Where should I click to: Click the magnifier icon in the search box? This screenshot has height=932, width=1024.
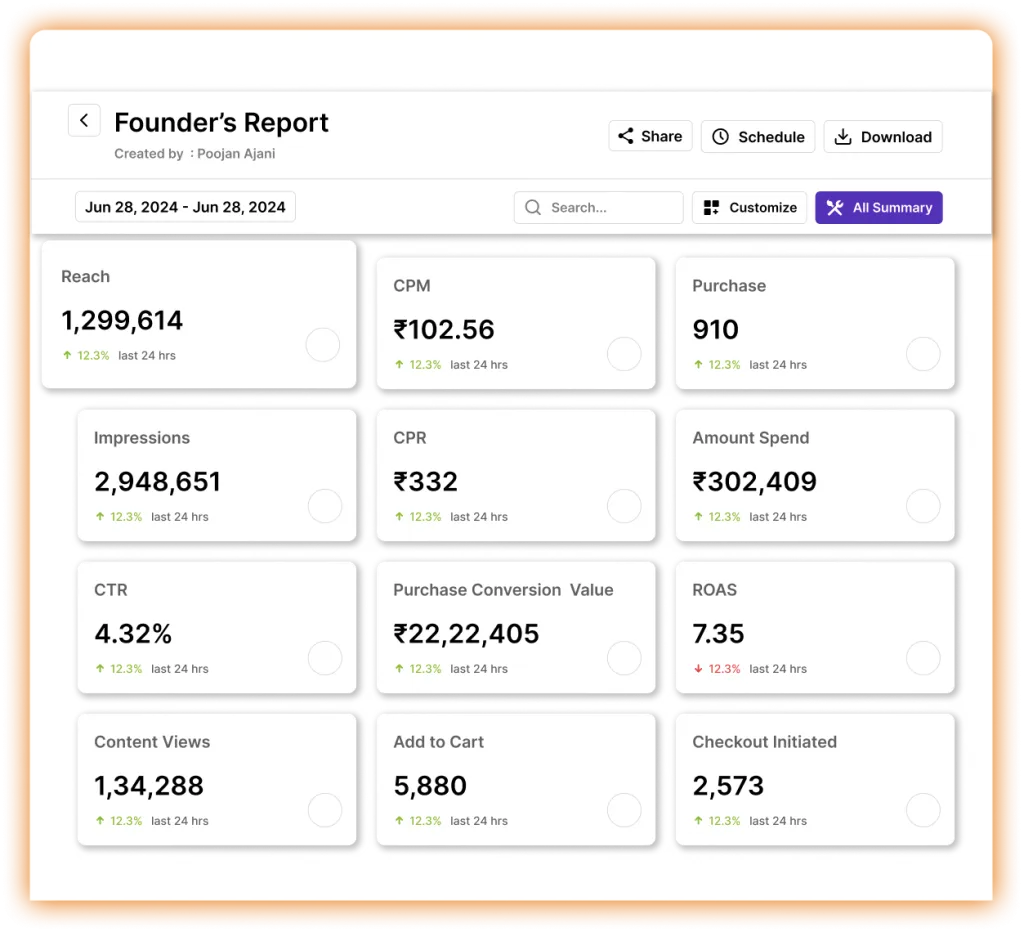pos(533,208)
